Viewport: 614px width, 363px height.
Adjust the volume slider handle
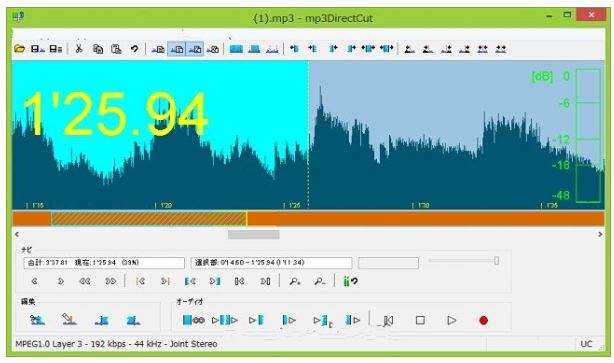[496, 261]
